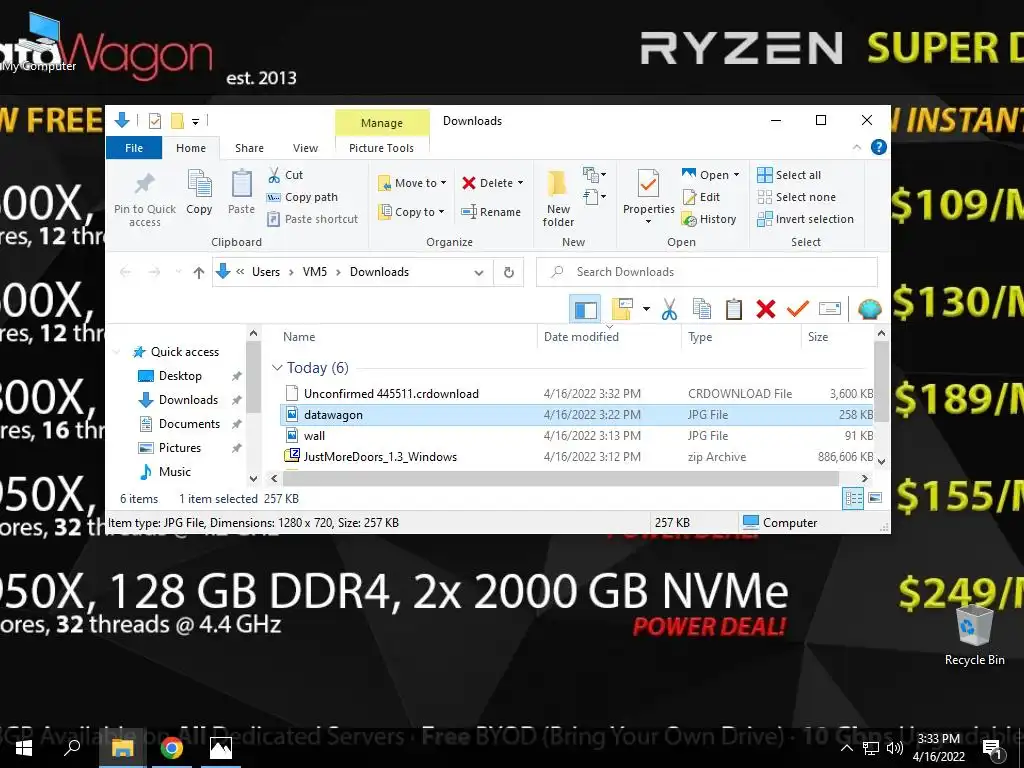Toggle the navigation pane toolbar icon
This screenshot has width=1024, height=768.
click(x=585, y=309)
